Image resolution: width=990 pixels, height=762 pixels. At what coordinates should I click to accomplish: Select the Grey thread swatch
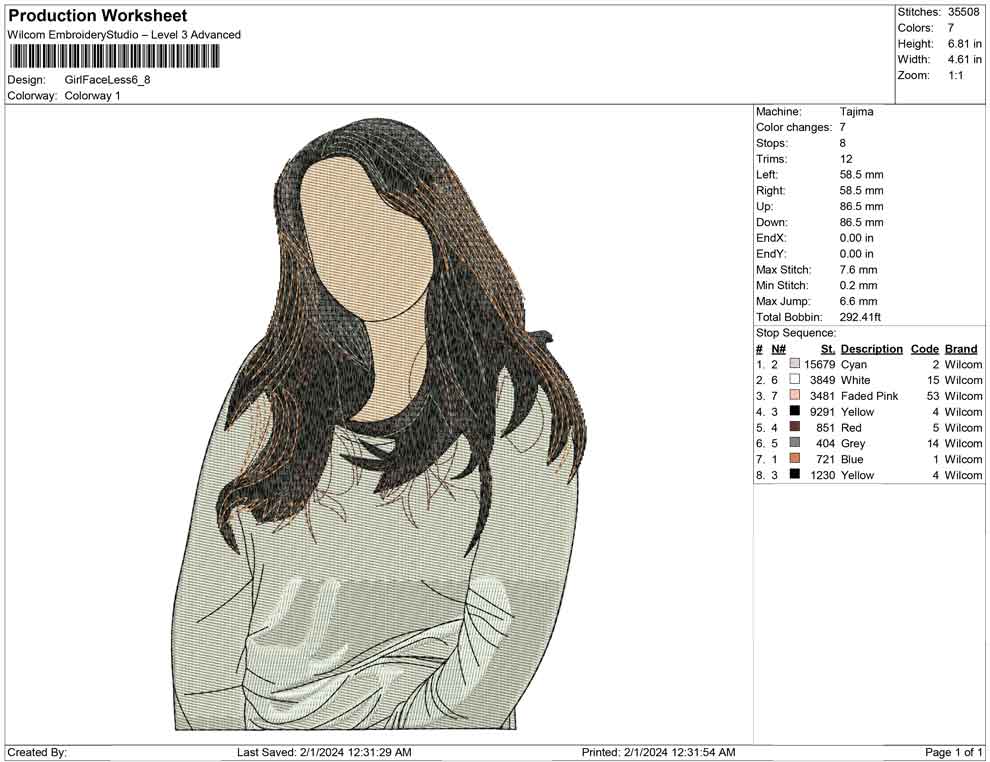coord(795,443)
